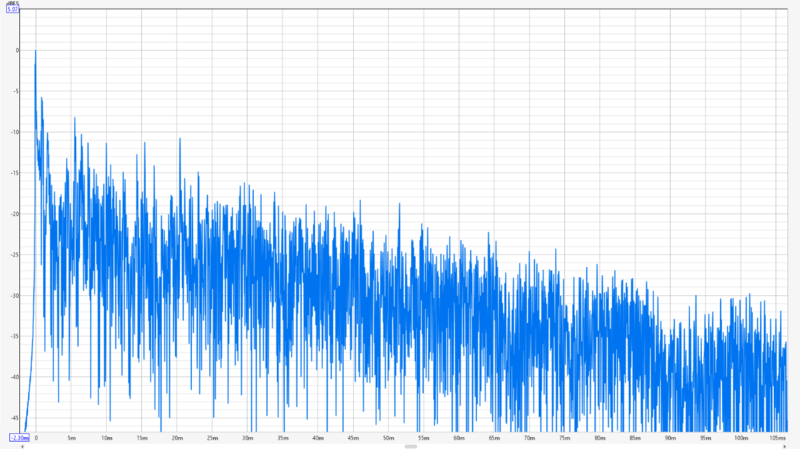Viewport: 800px width, 449px height.
Task: Click the -20 label on level axis
Action: tap(14, 214)
